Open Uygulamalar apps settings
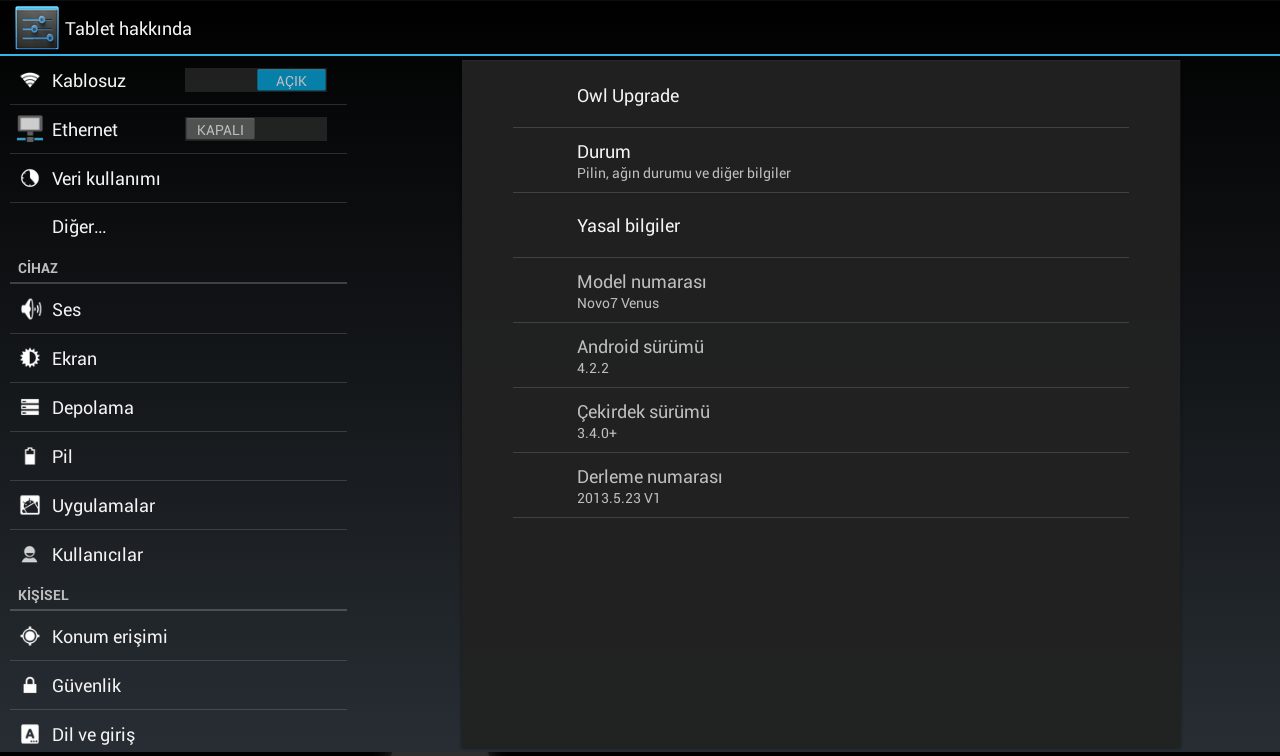 [x=178, y=505]
